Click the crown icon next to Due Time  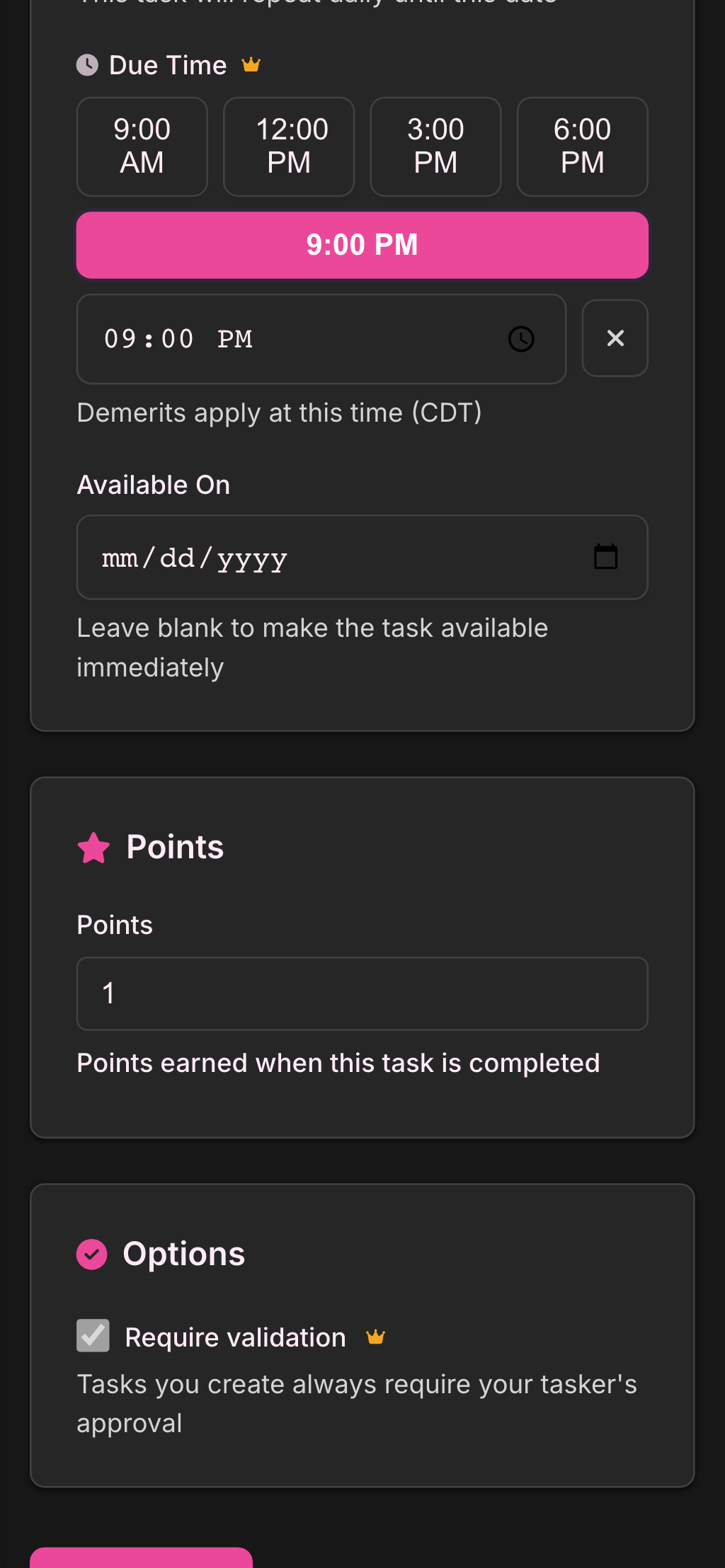[252, 64]
